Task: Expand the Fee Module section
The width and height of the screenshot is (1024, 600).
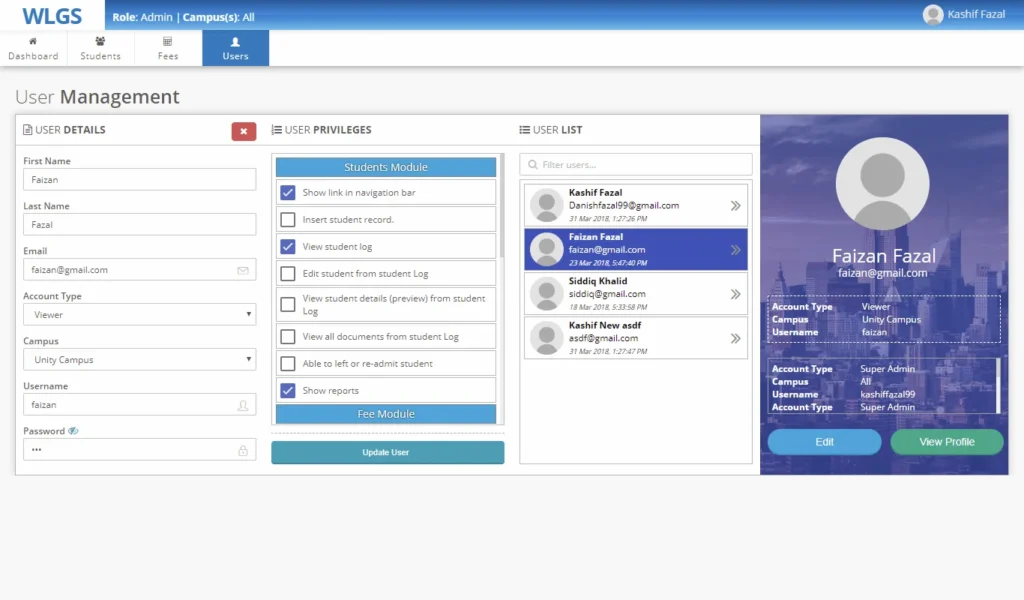Action: click(386, 414)
